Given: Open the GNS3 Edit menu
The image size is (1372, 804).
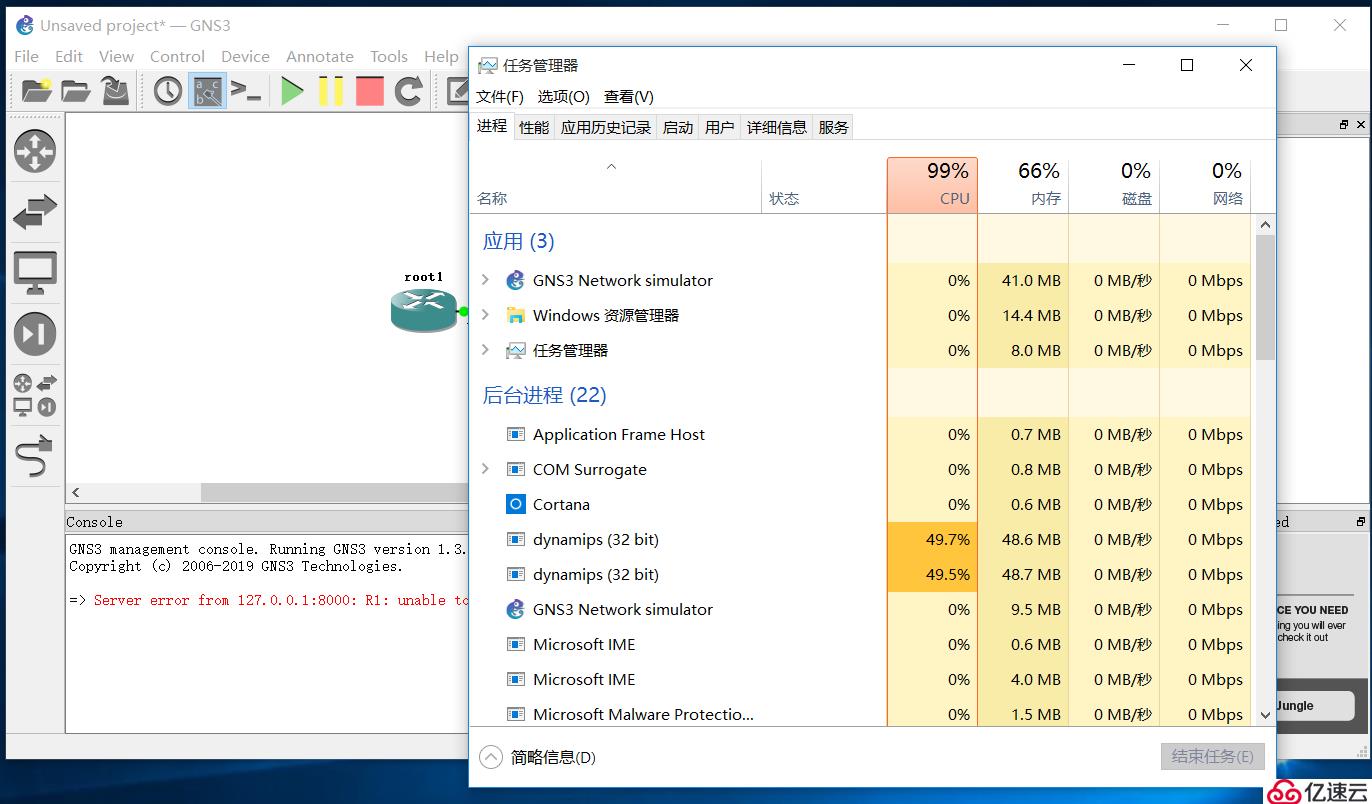Looking at the screenshot, I should (69, 56).
